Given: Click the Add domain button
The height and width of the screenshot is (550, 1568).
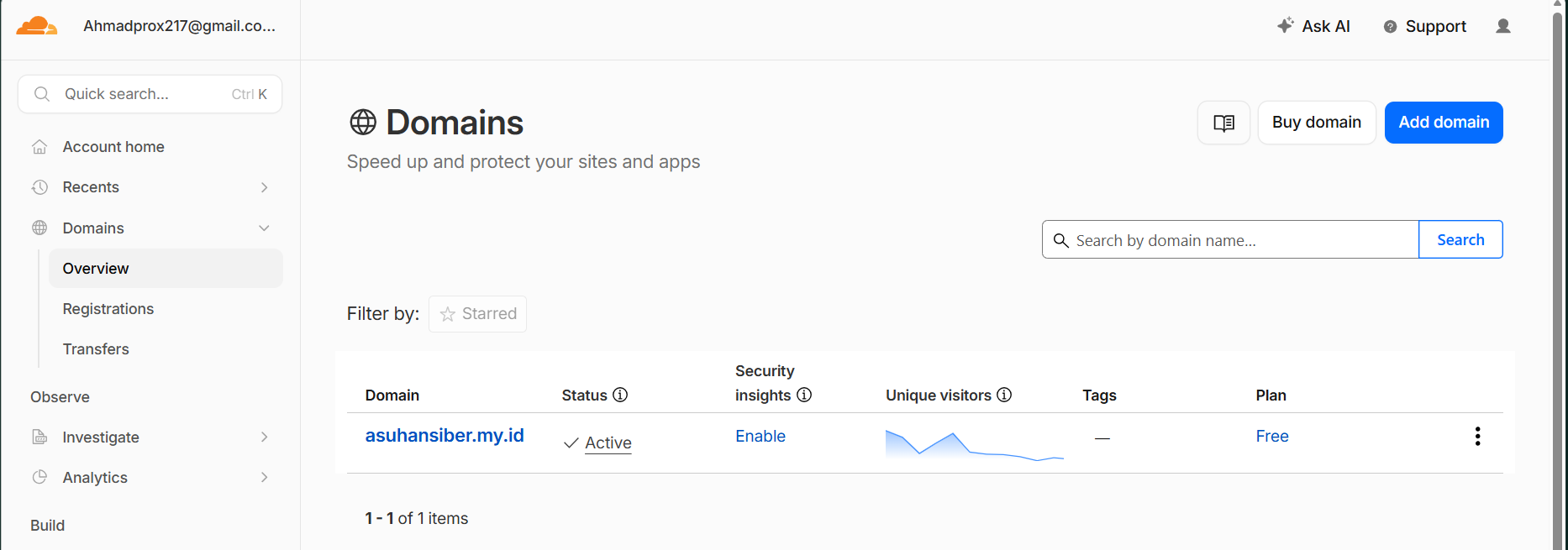Looking at the screenshot, I should 1444,123.
